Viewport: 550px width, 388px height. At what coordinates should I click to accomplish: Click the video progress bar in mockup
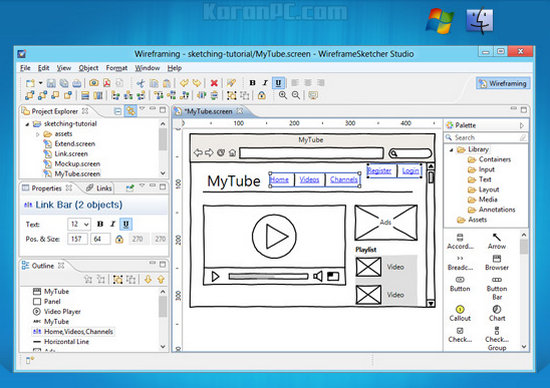coord(268,276)
